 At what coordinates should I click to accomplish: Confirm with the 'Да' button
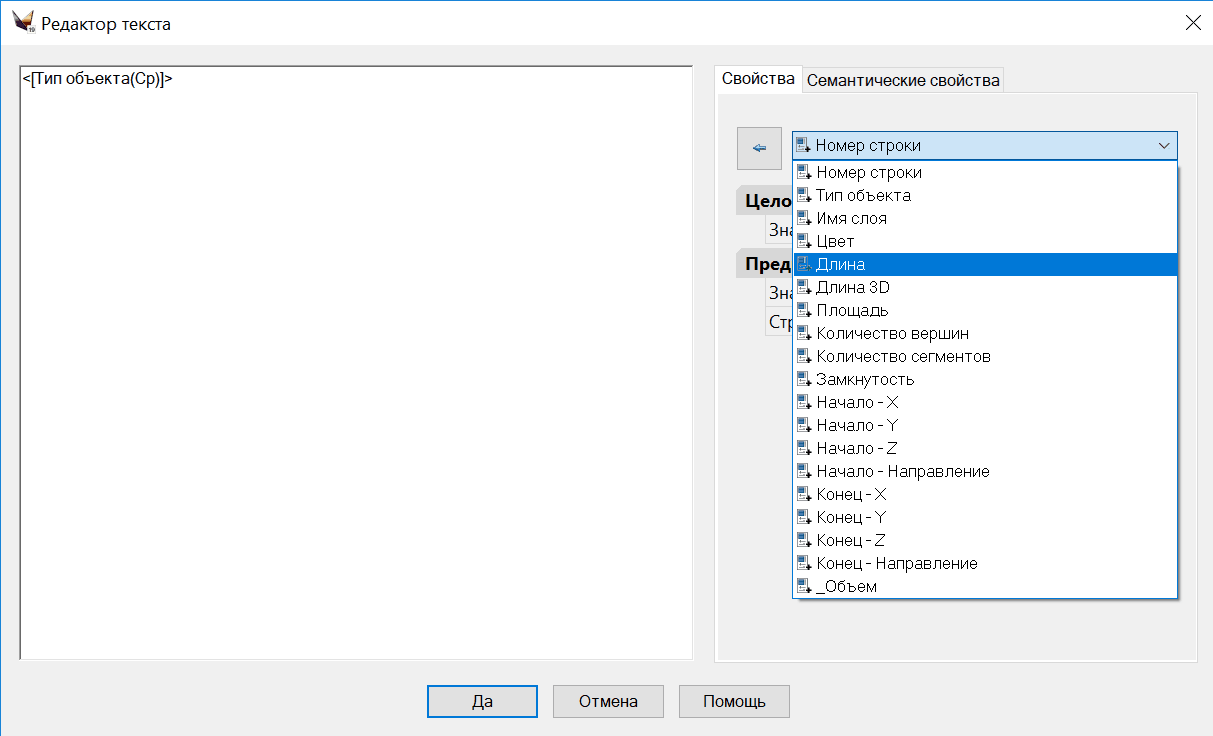[x=482, y=701]
